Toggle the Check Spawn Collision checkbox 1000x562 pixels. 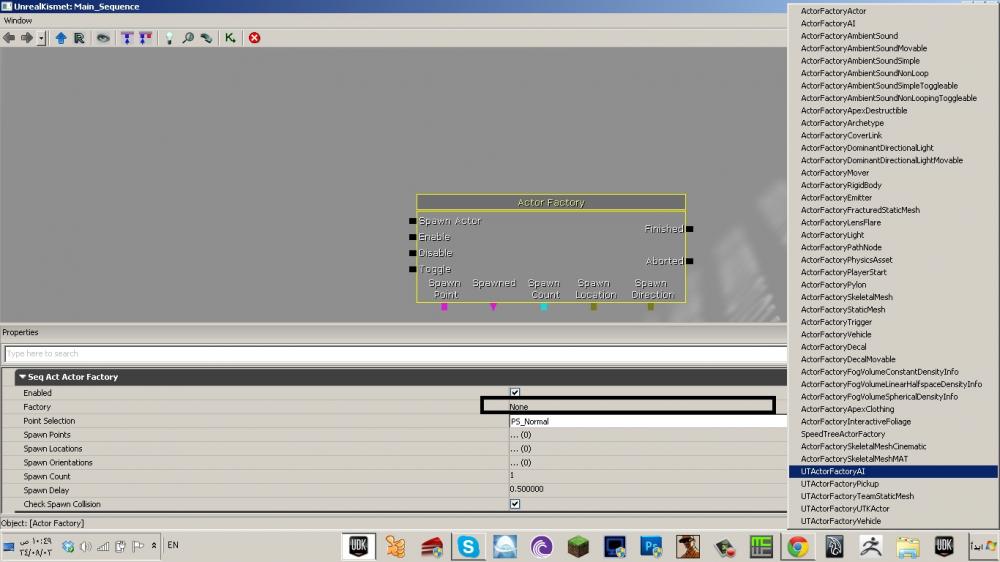515,504
